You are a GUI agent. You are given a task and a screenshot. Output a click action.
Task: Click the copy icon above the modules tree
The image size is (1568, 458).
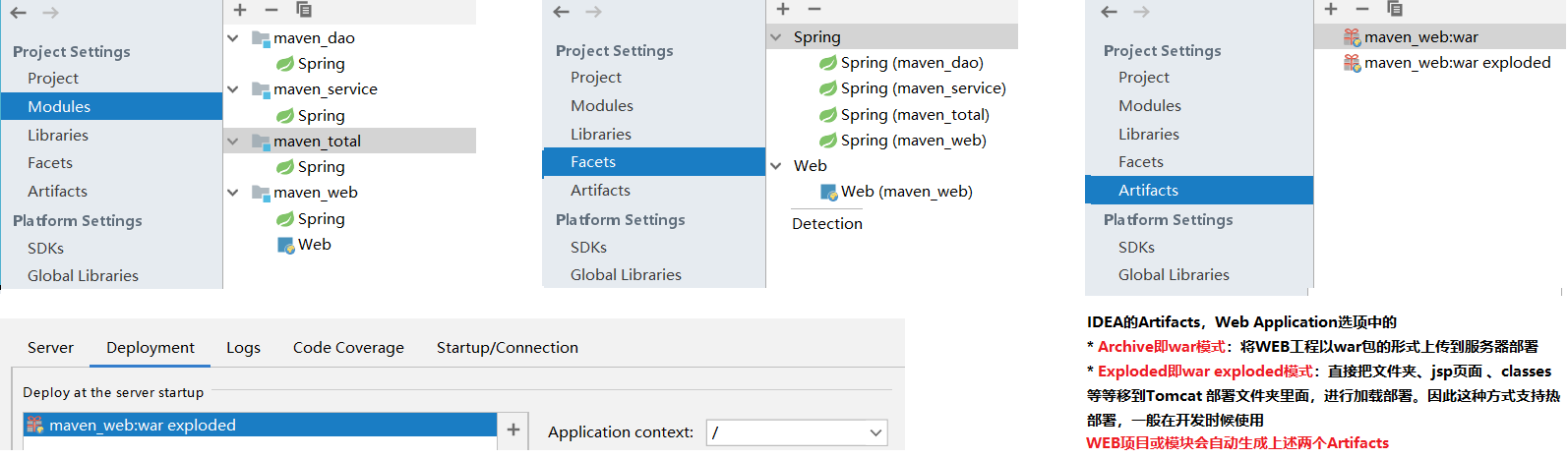304,10
